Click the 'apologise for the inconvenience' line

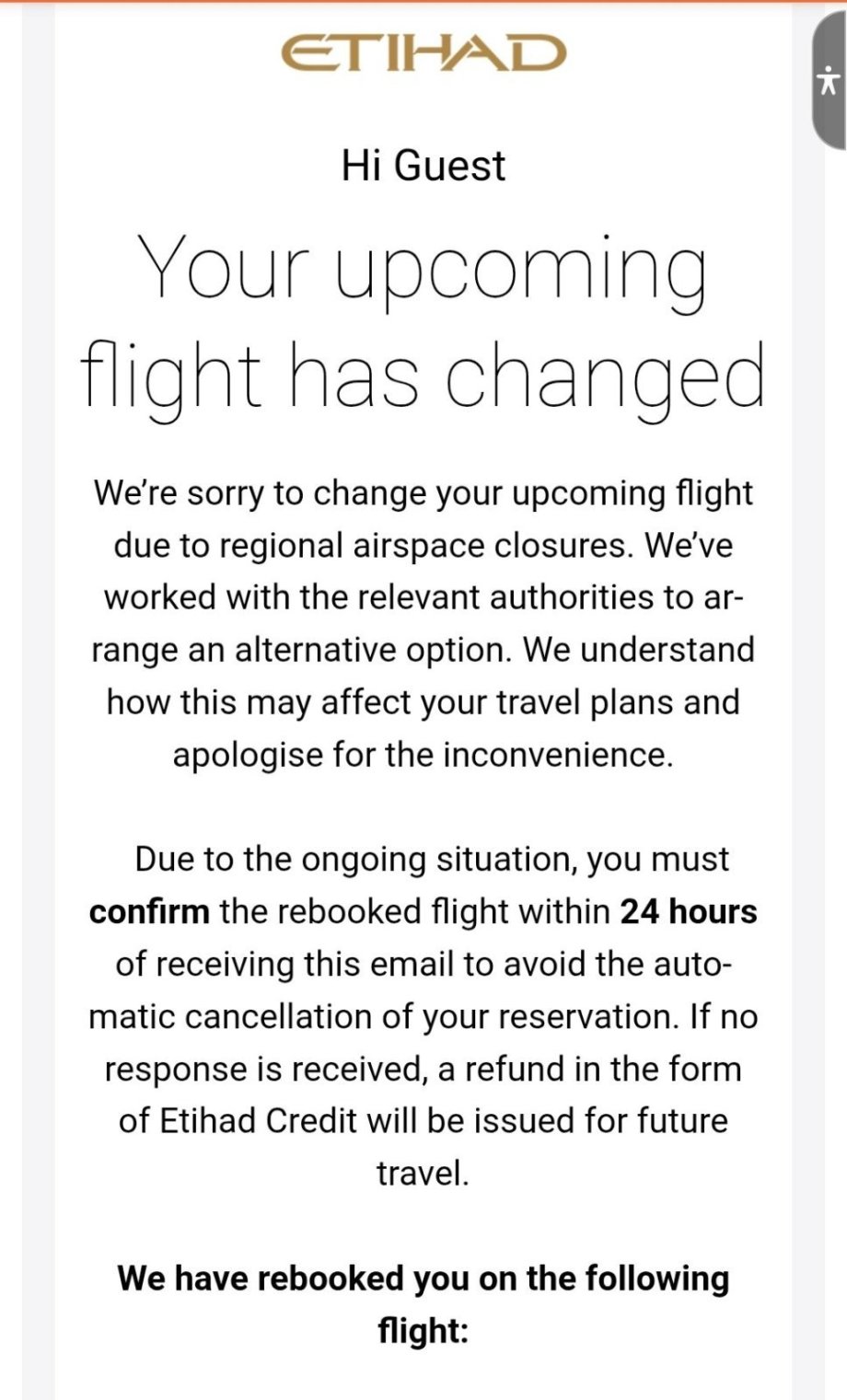click(x=423, y=755)
